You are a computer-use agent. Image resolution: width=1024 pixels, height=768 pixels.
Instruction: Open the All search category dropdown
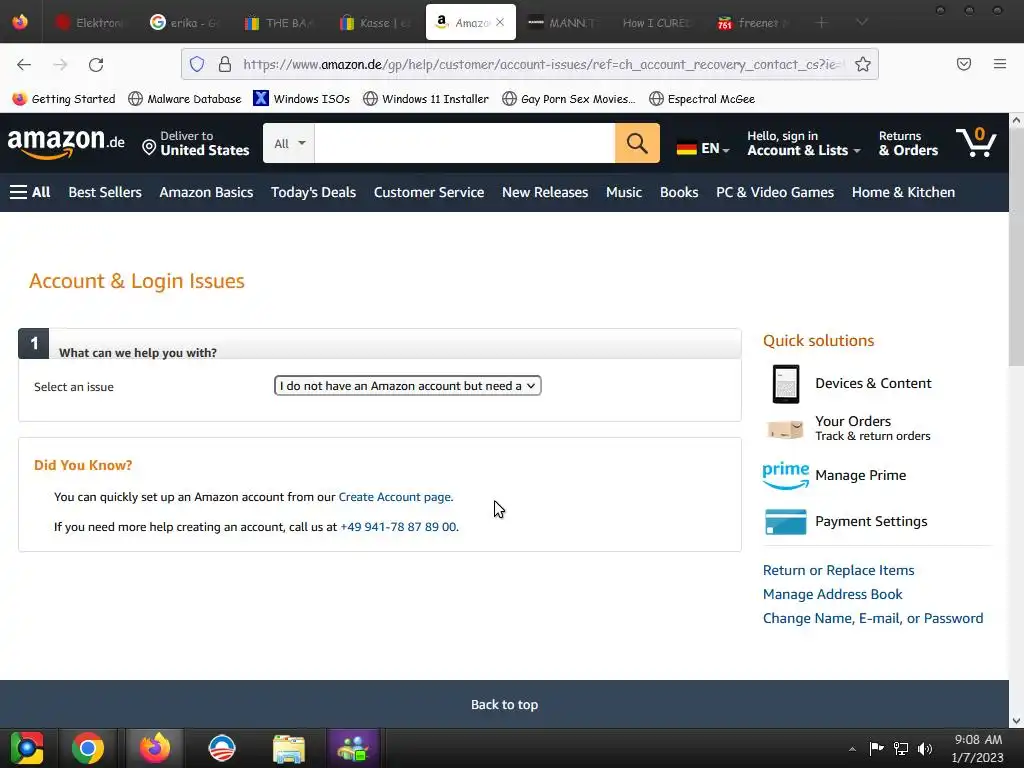289,143
